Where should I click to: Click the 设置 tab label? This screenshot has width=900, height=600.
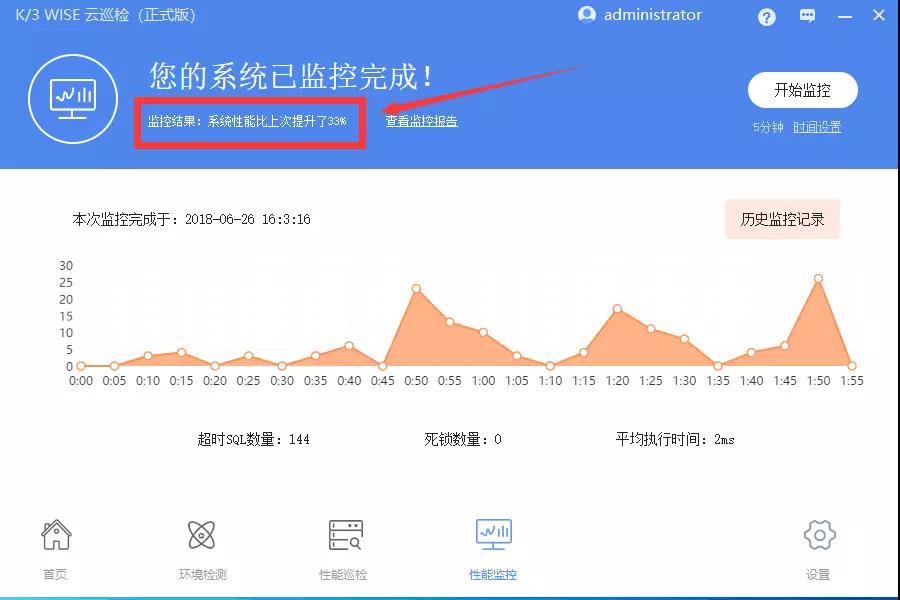point(818,574)
